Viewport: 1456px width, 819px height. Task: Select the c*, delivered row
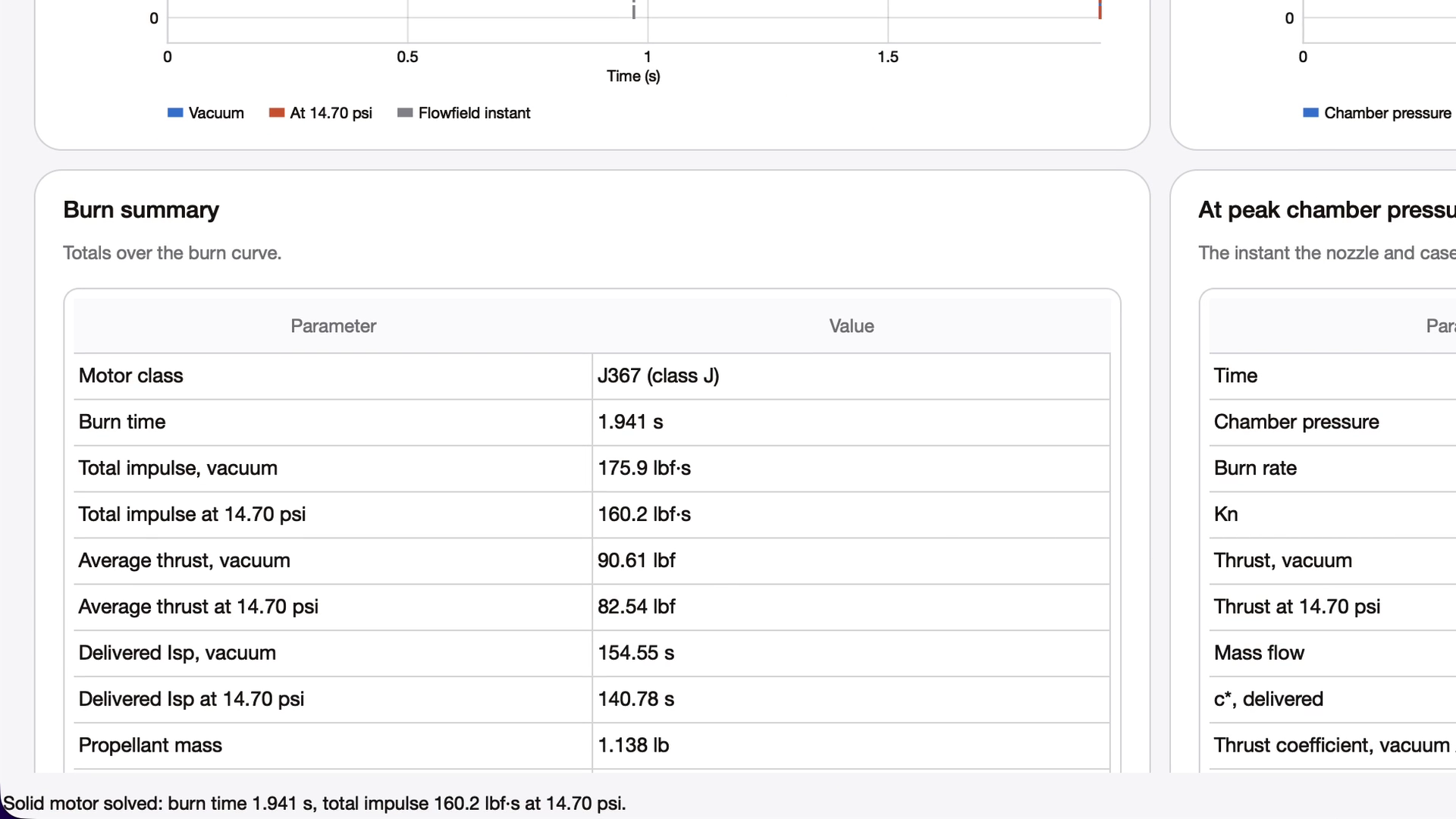pyautogui.click(x=1333, y=700)
